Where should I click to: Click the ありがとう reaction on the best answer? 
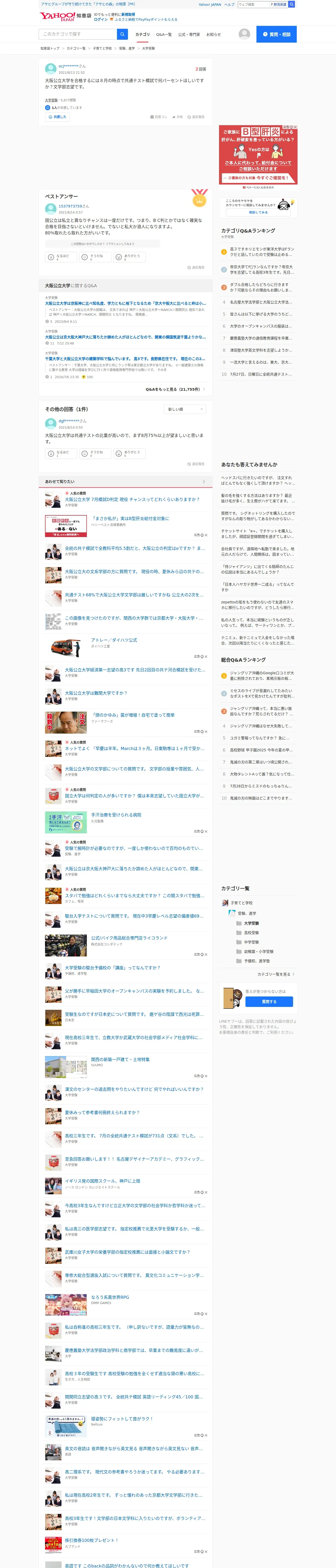pyautogui.click(x=129, y=257)
